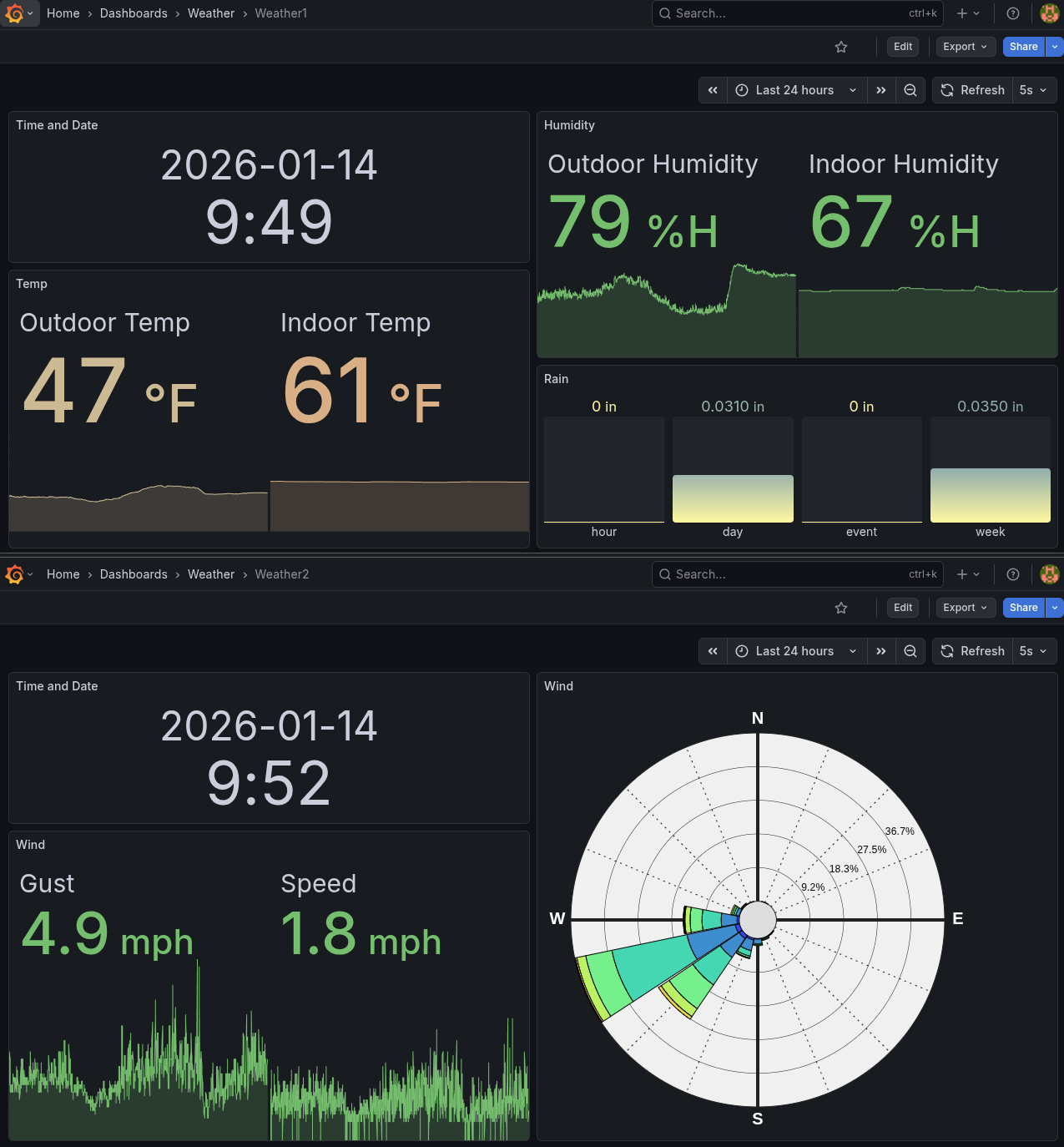Open Dashboards breadcrumb in Weather2 window
Viewport: 1064px width, 1147px height.
(x=134, y=574)
